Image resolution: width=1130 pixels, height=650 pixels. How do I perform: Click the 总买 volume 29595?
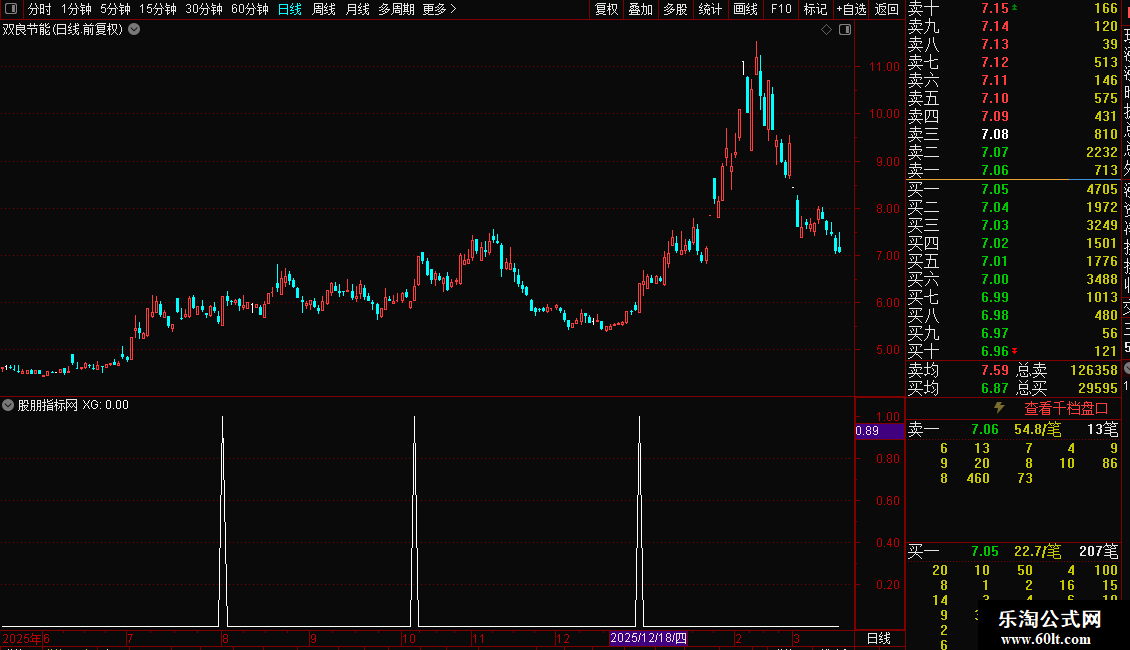coord(1098,388)
